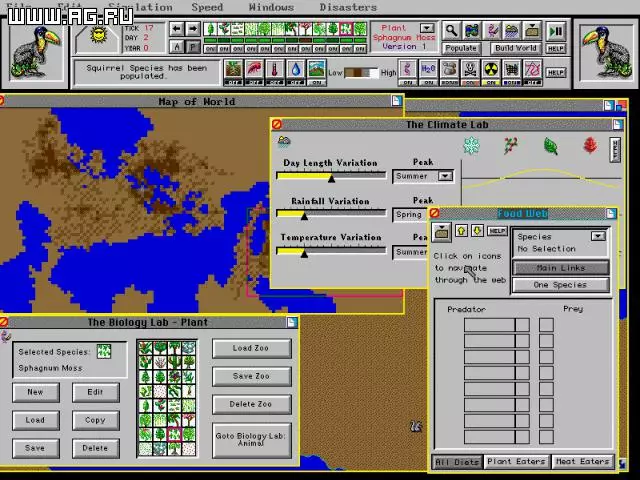Viewport: 640px width, 480px height.
Task: Click Goto Biology Lab: Animal button
Action: tap(251, 436)
